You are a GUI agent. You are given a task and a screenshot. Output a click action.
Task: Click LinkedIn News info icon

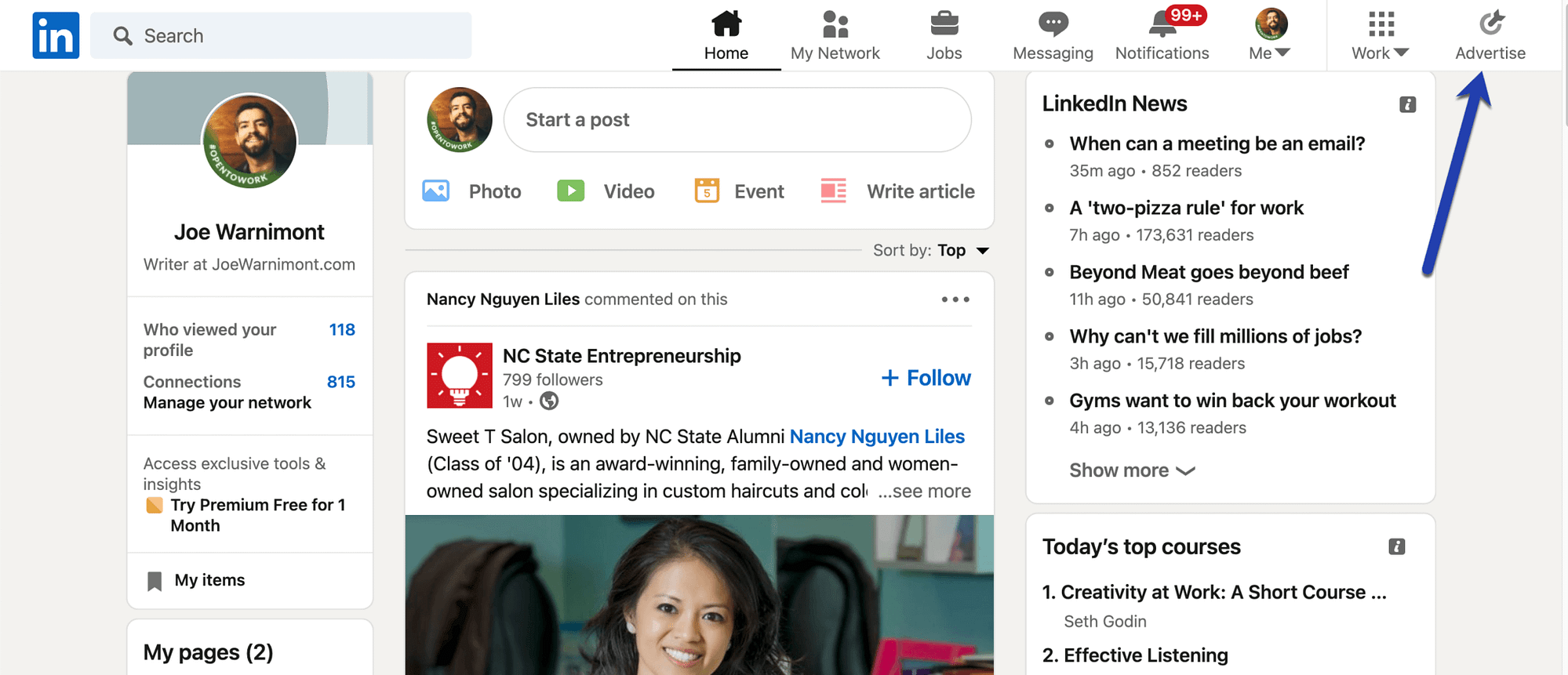click(x=1407, y=104)
